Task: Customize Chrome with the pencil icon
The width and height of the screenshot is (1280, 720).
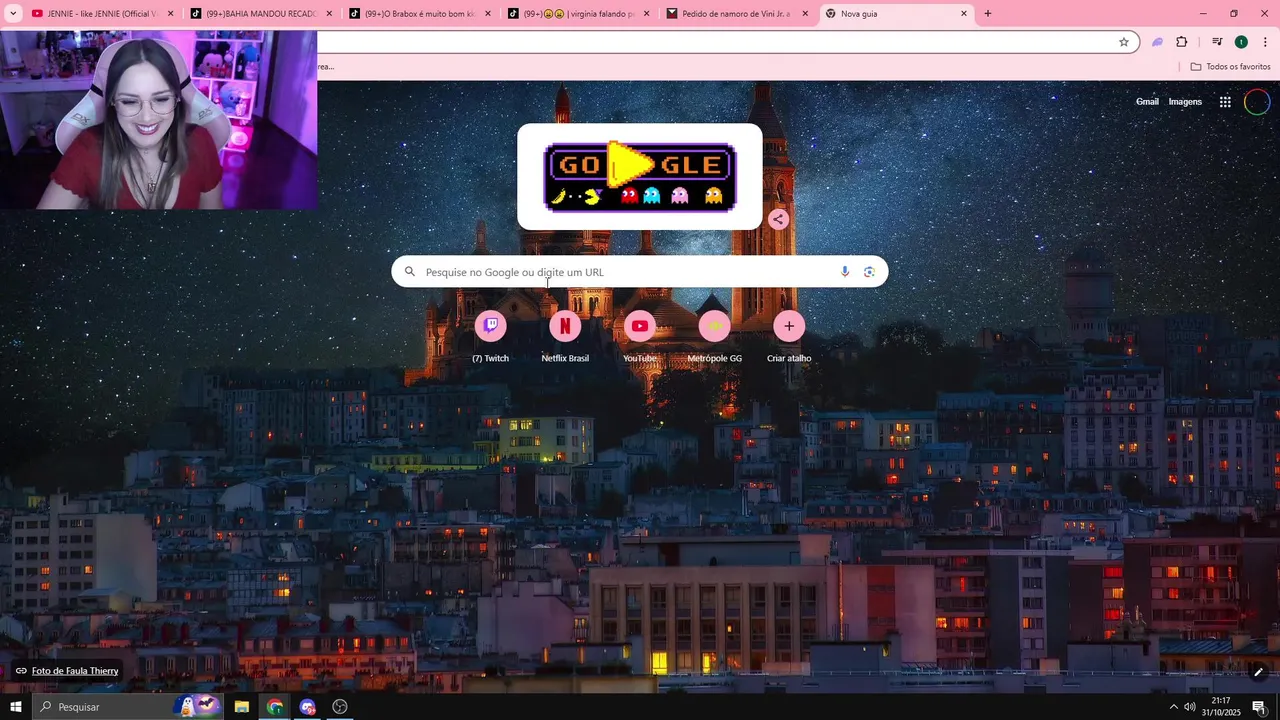Action: click(x=1258, y=672)
